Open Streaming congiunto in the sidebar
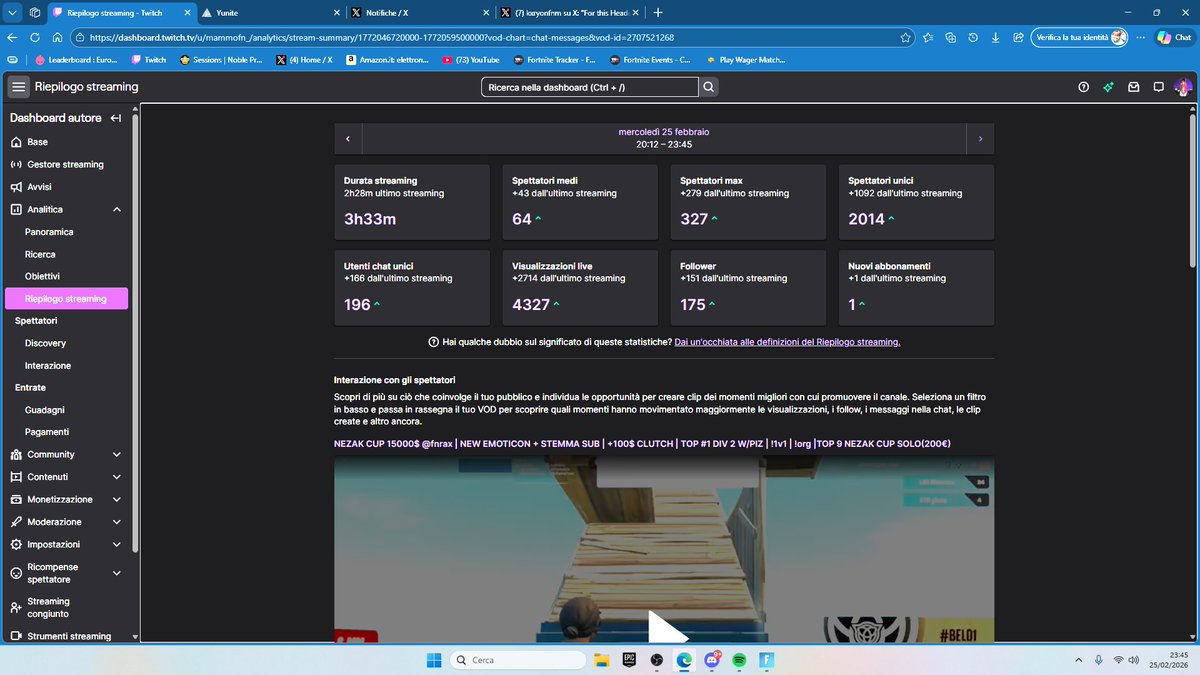This screenshot has height=675, width=1200. pos(66,607)
